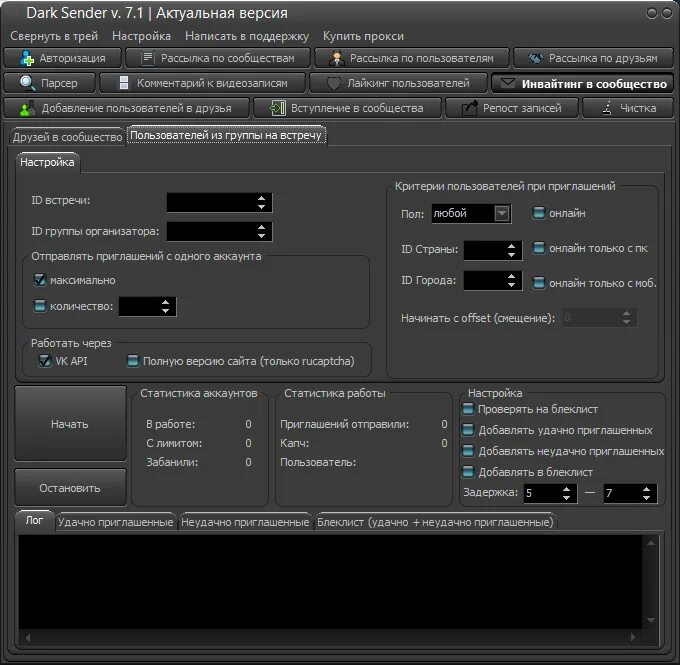Open Написать в поддержку menu item
Viewport: 680px width, 665px height.
tap(247, 36)
